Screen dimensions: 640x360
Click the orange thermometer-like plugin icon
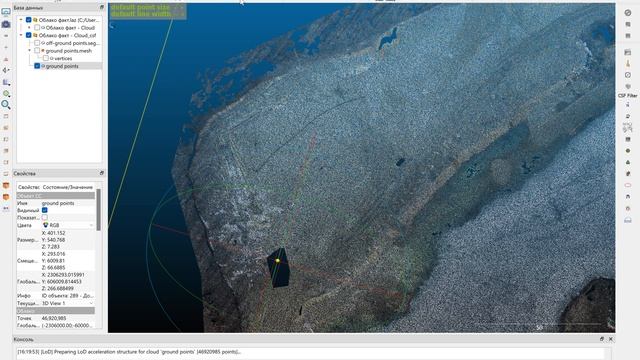point(628,64)
